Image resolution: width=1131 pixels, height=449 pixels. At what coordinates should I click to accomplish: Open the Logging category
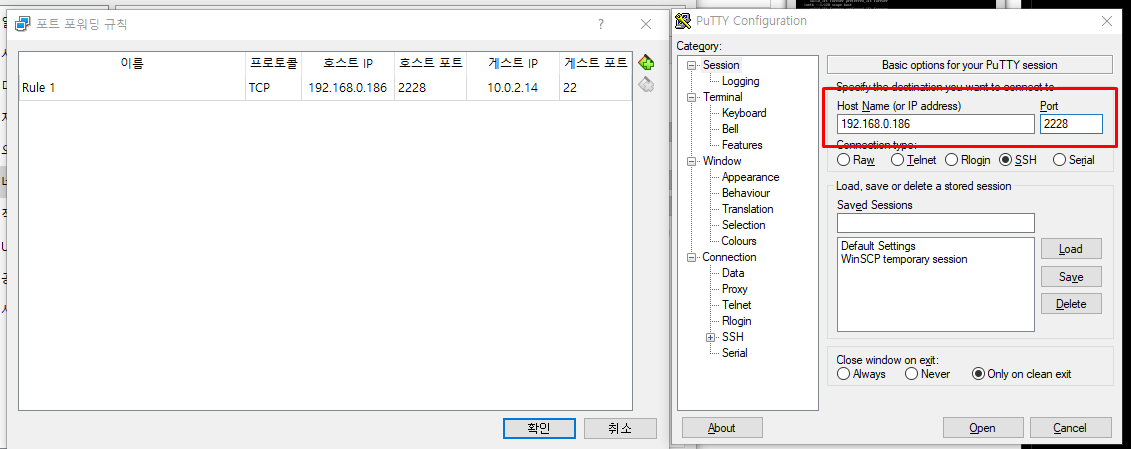click(x=740, y=81)
